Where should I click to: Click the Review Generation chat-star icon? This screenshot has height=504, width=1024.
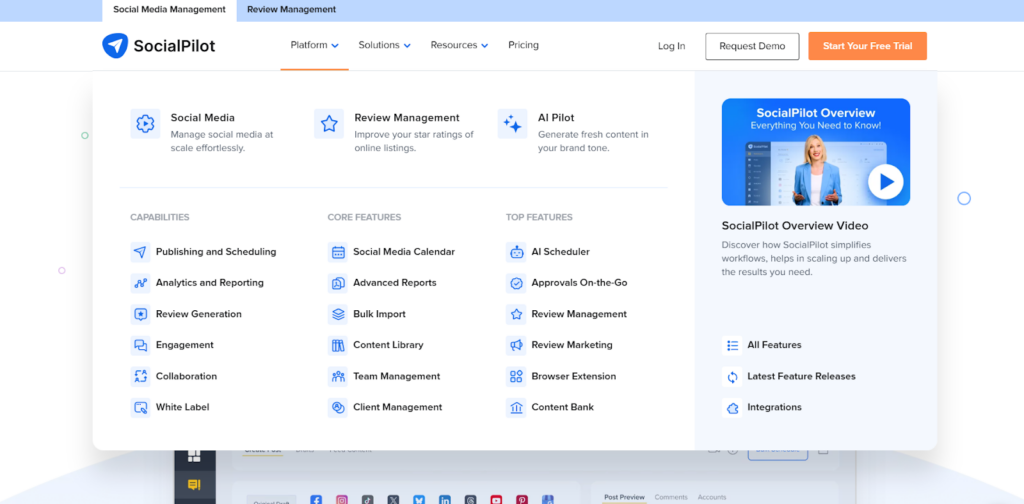tap(140, 314)
